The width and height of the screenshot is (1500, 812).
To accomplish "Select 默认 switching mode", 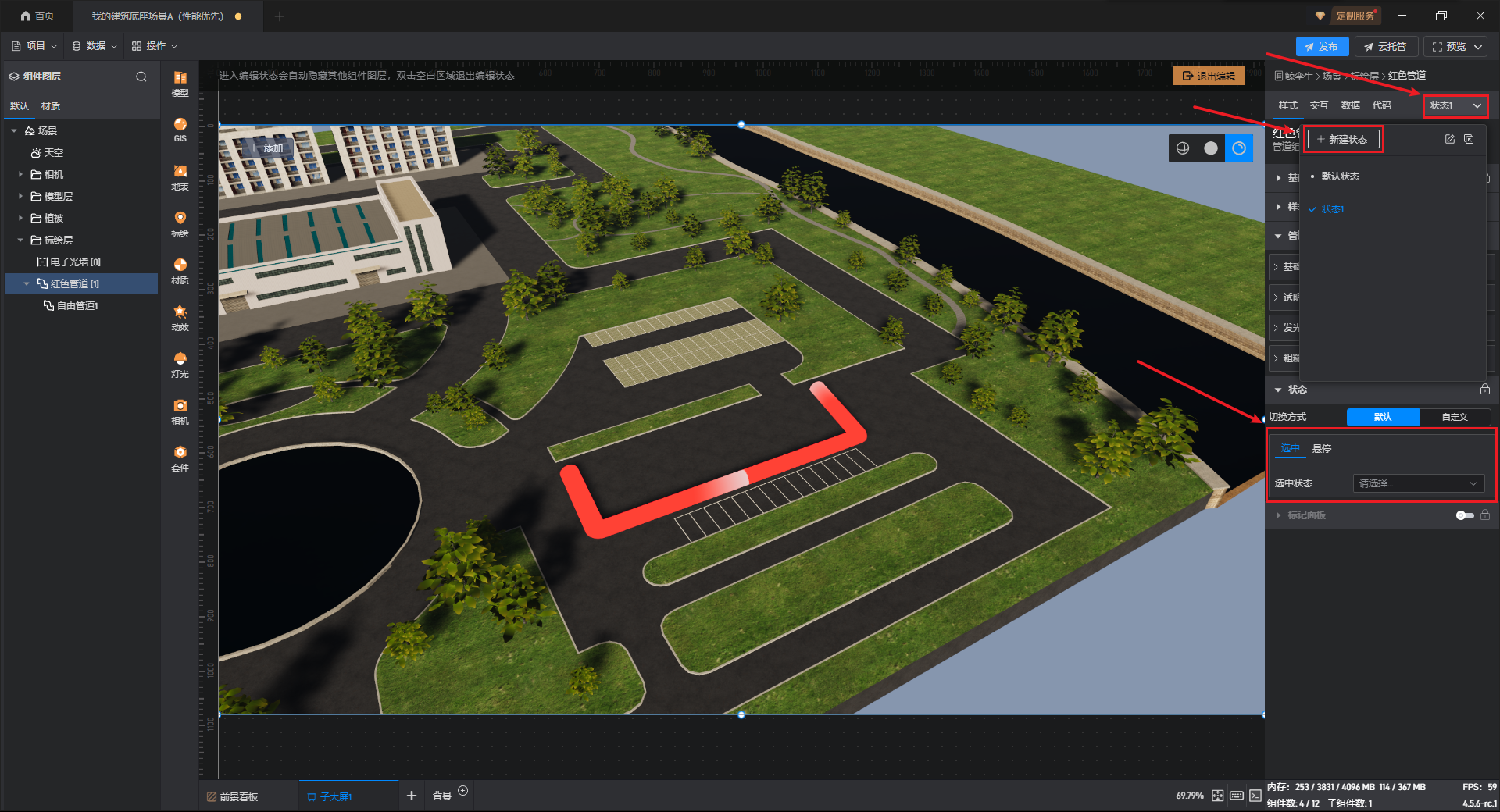I will coord(1383,417).
